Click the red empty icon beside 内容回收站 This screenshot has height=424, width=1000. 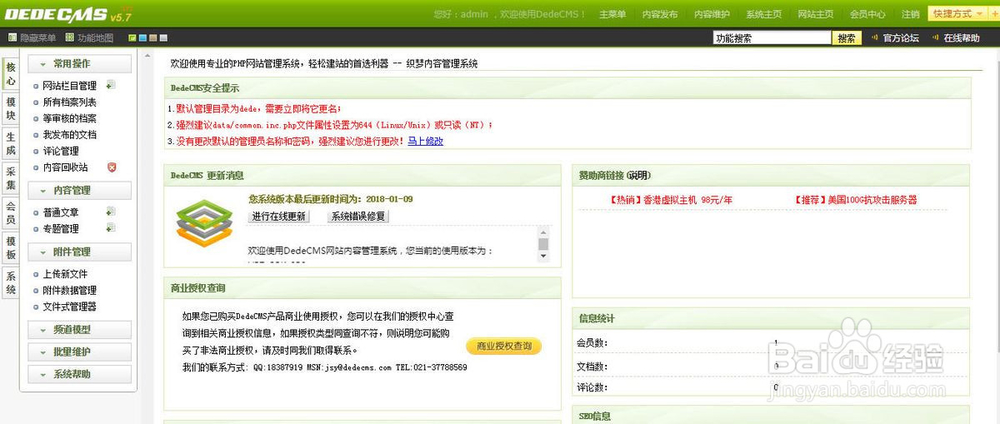pos(112,167)
